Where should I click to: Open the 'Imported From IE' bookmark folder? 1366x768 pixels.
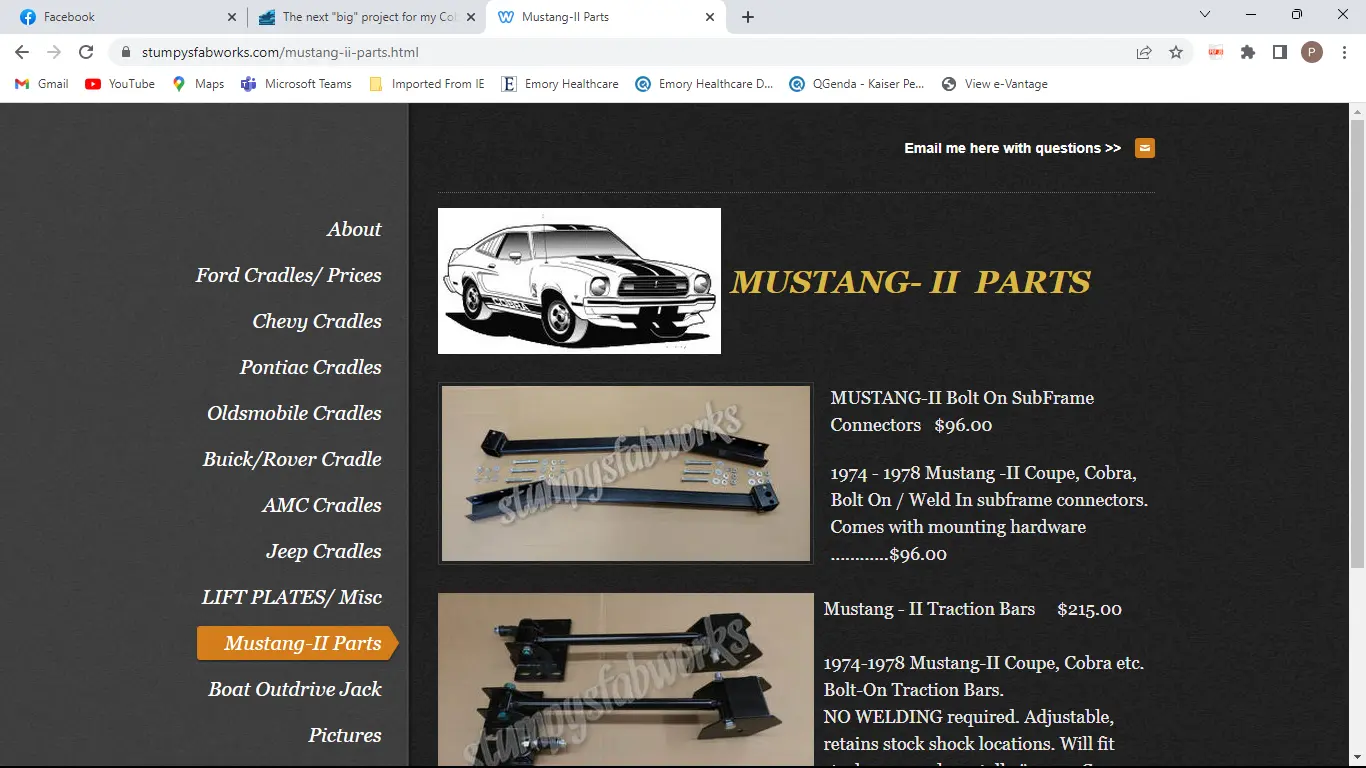coord(427,84)
